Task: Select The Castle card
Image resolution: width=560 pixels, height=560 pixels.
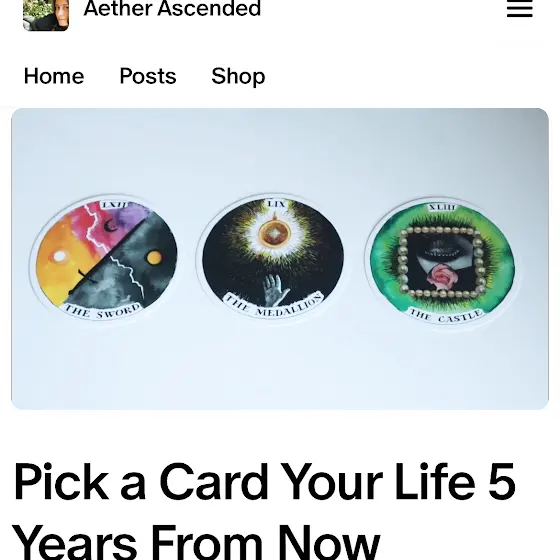Action: coord(442,264)
